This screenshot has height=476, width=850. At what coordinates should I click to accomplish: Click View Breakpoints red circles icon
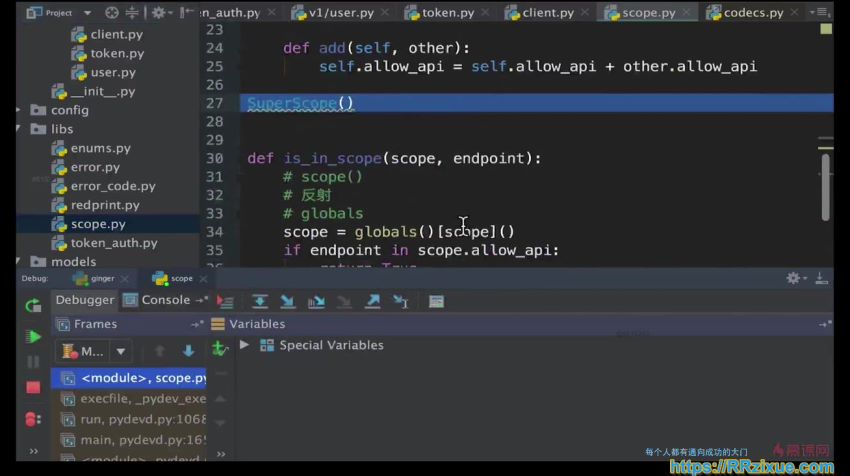click(33, 419)
